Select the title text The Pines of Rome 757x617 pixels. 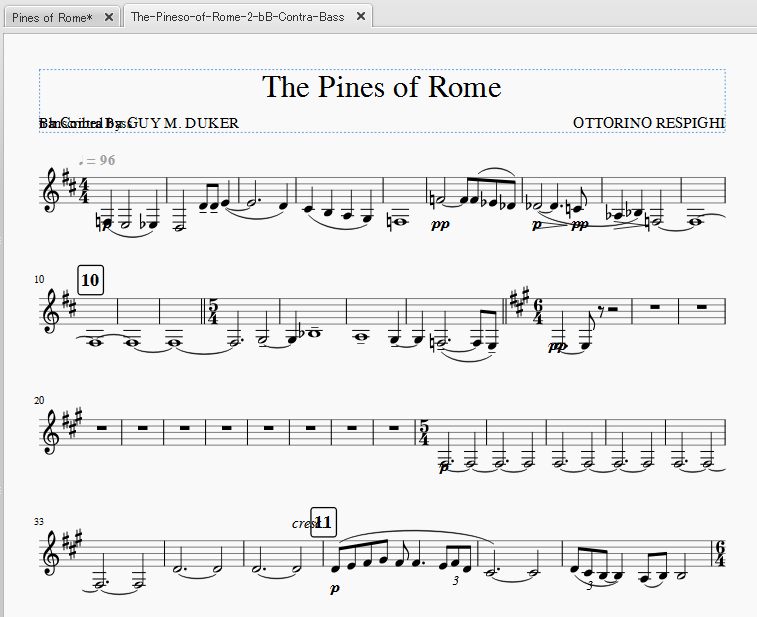click(381, 87)
